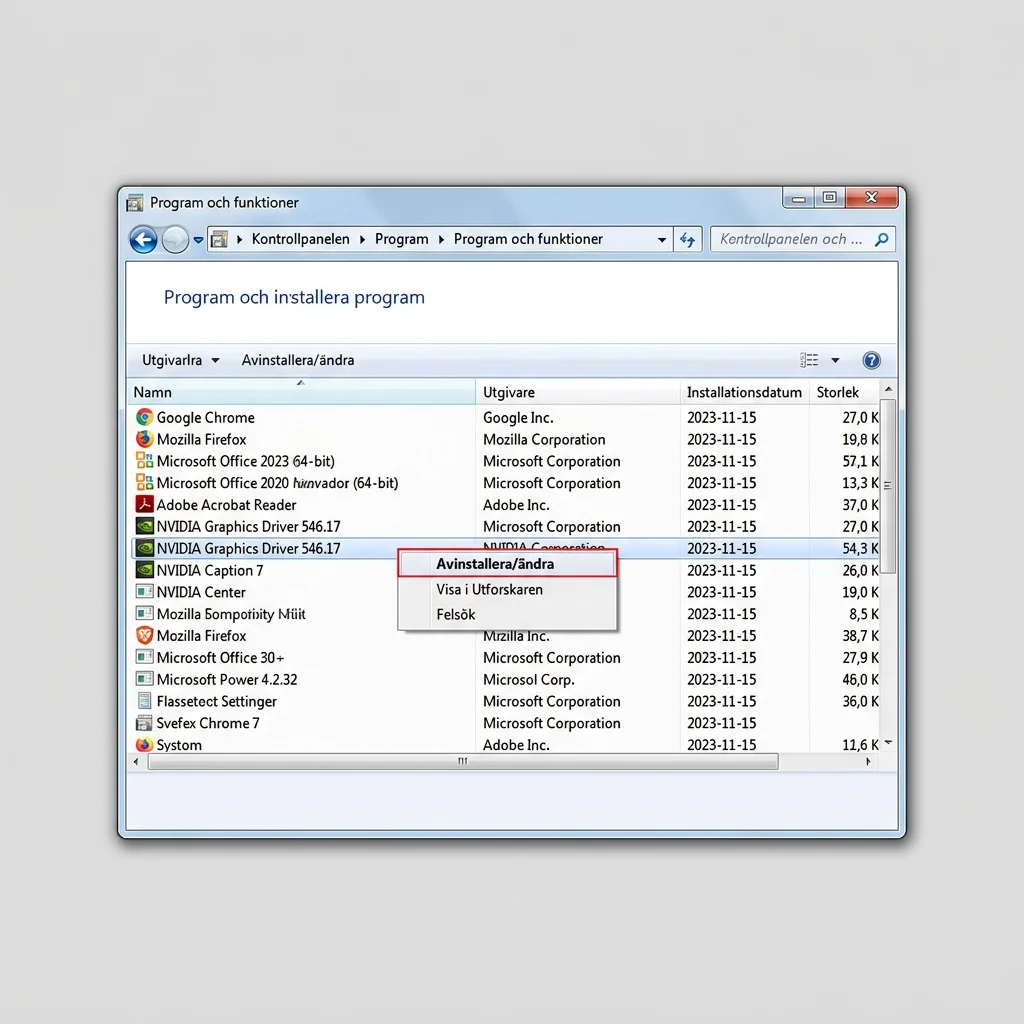
Task: Click the Microsoft Power 4.2.32 icon
Action: tap(144, 679)
